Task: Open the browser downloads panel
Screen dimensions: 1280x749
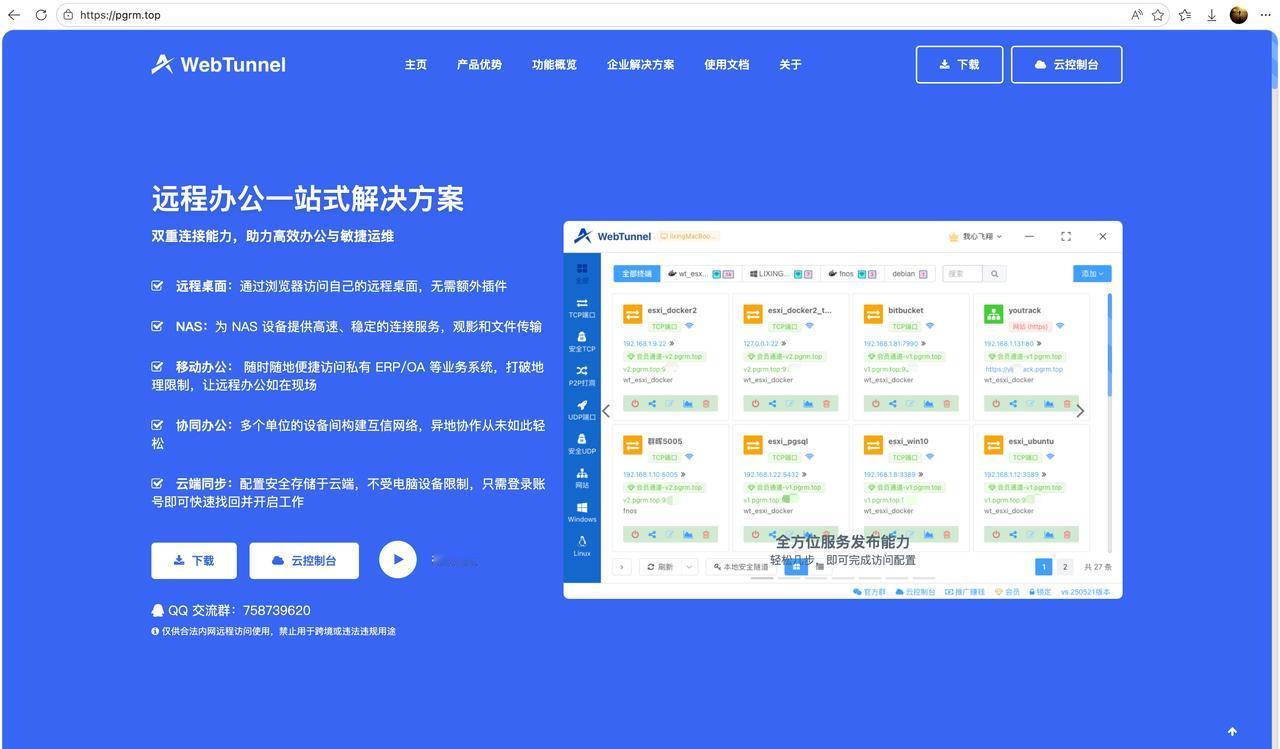Action: coord(1211,15)
